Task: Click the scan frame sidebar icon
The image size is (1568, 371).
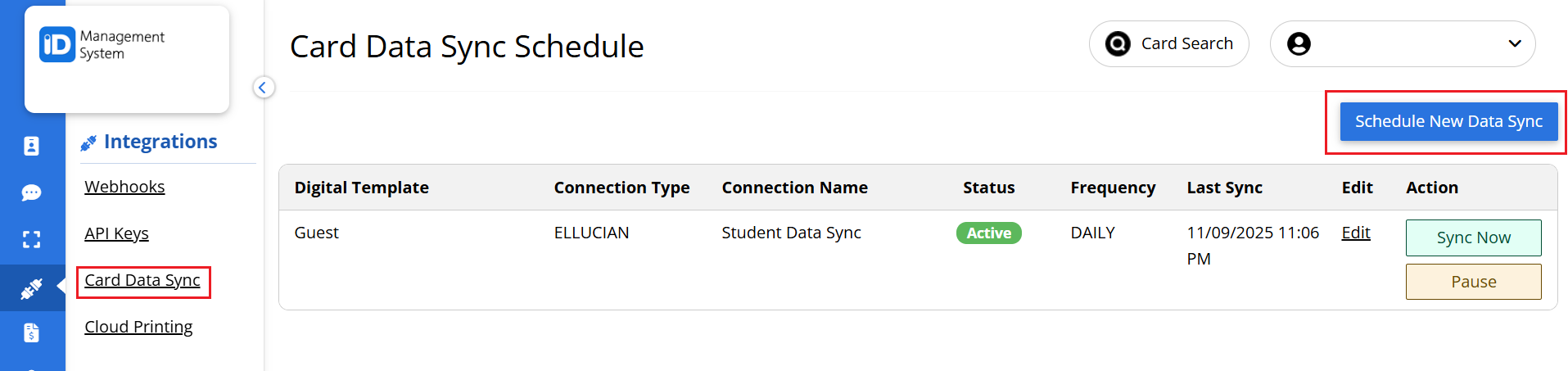Action: coord(31,239)
